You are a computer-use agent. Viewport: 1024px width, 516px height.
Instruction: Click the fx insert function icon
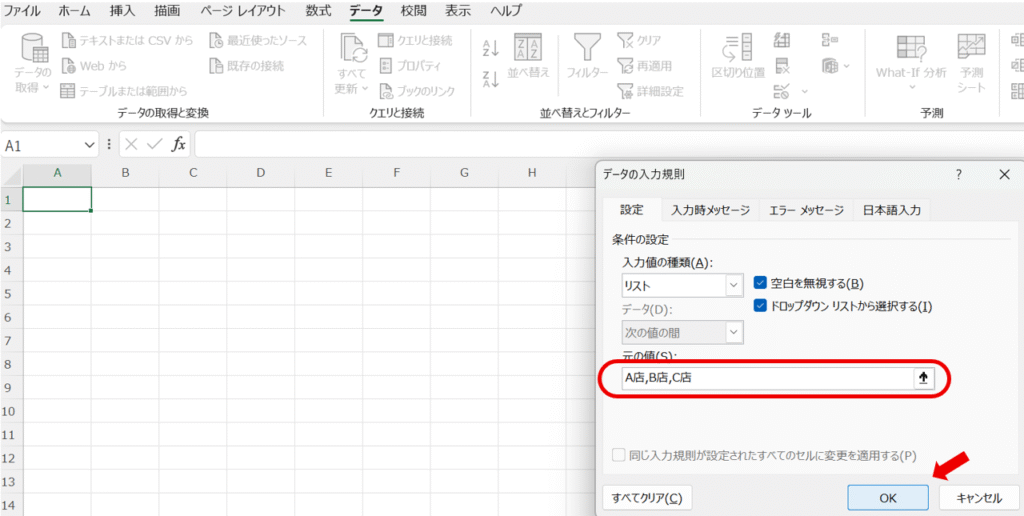(x=179, y=145)
